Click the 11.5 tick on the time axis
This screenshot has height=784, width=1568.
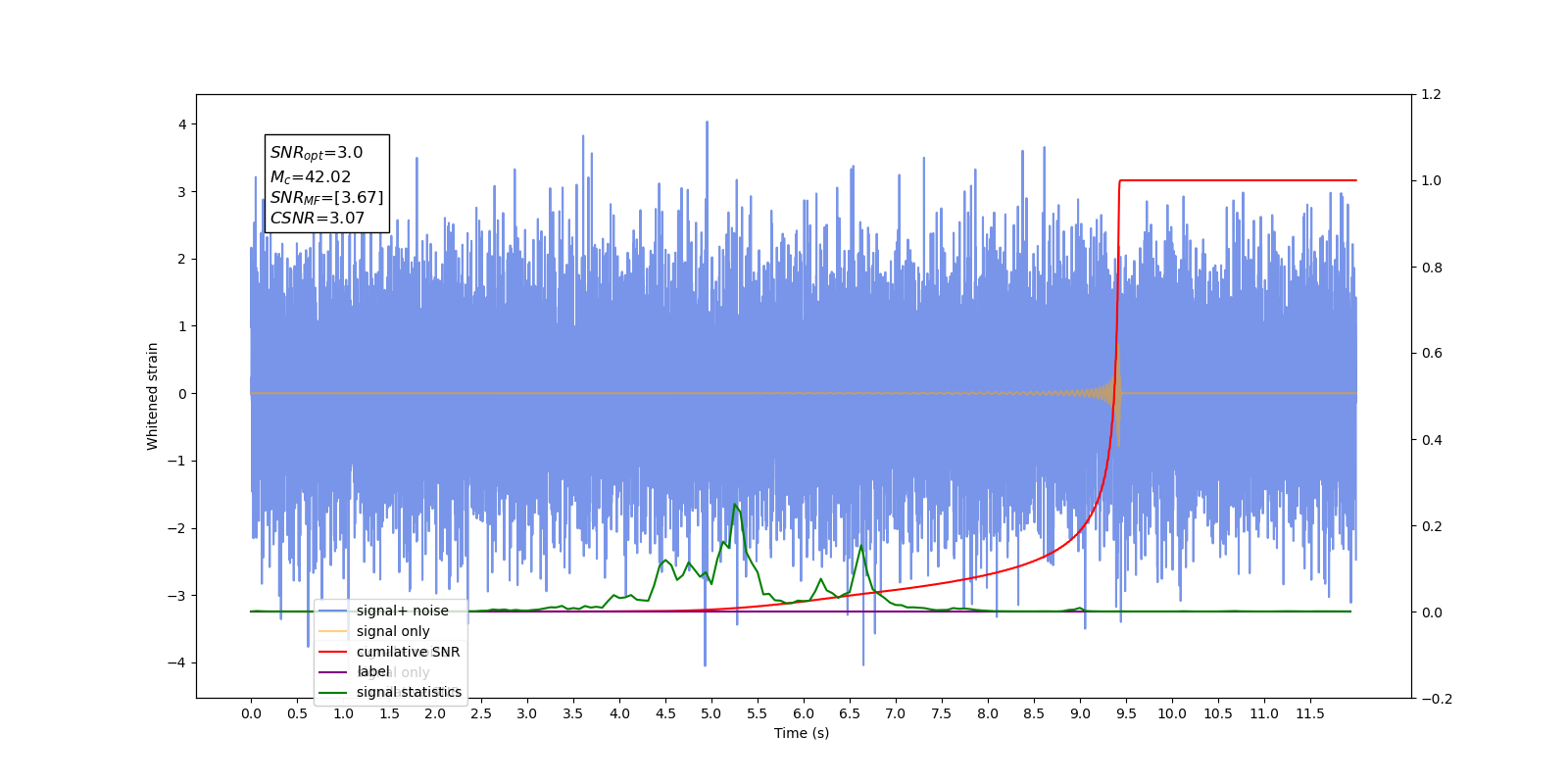(x=1310, y=713)
